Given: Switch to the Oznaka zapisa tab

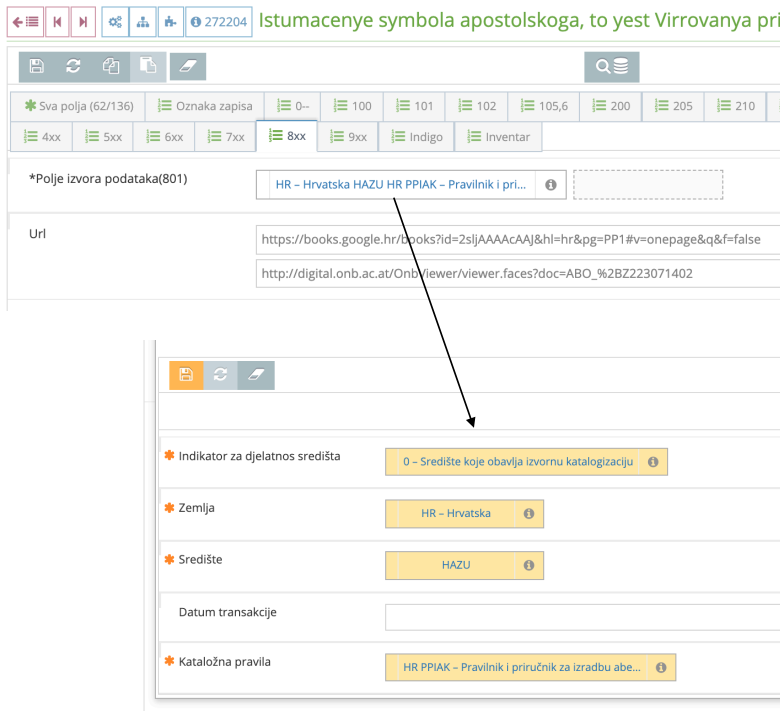Looking at the screenshot, I should click(x=204, y=106).
